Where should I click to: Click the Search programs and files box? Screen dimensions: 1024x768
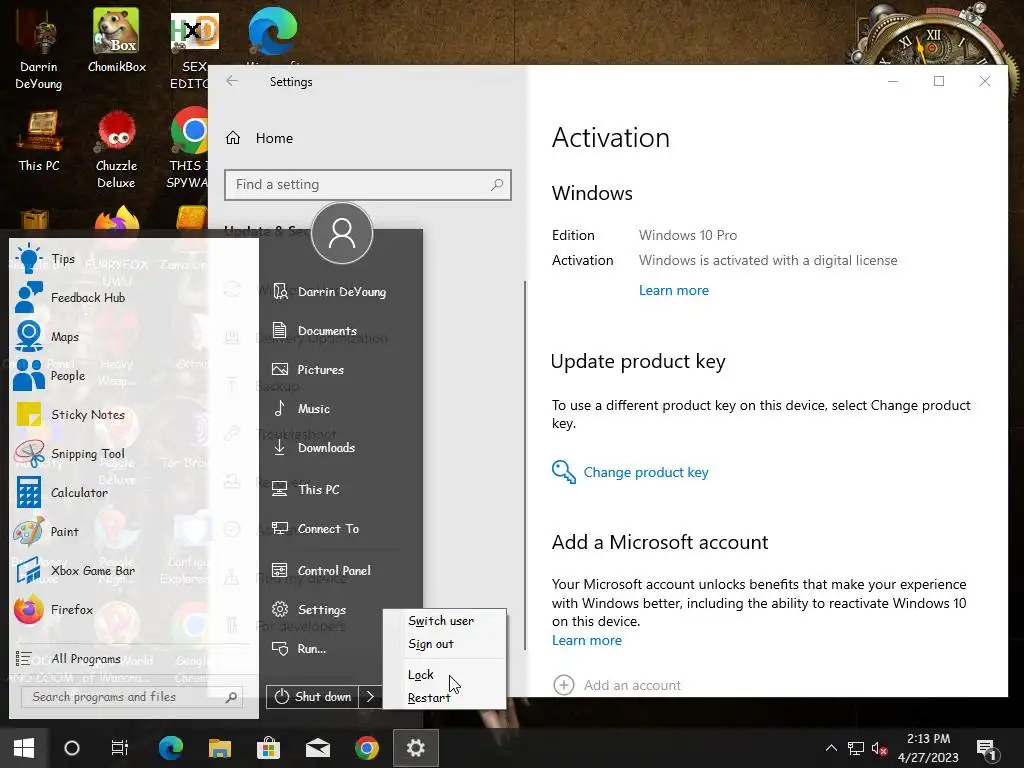[x=132, y=697]
